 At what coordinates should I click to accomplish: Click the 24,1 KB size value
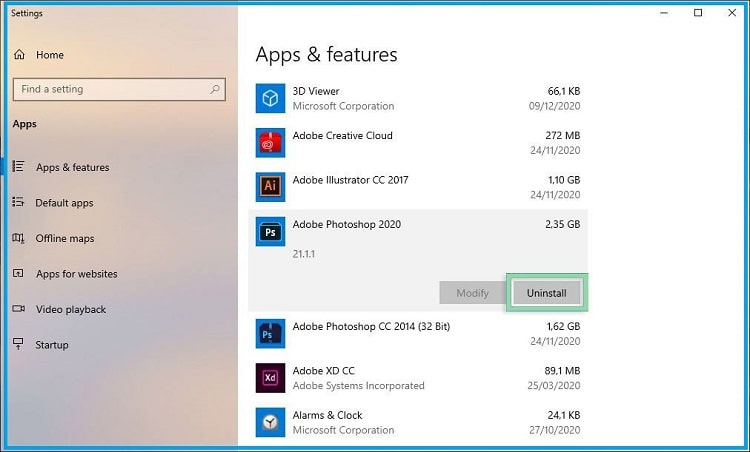[x=564, y=415]
